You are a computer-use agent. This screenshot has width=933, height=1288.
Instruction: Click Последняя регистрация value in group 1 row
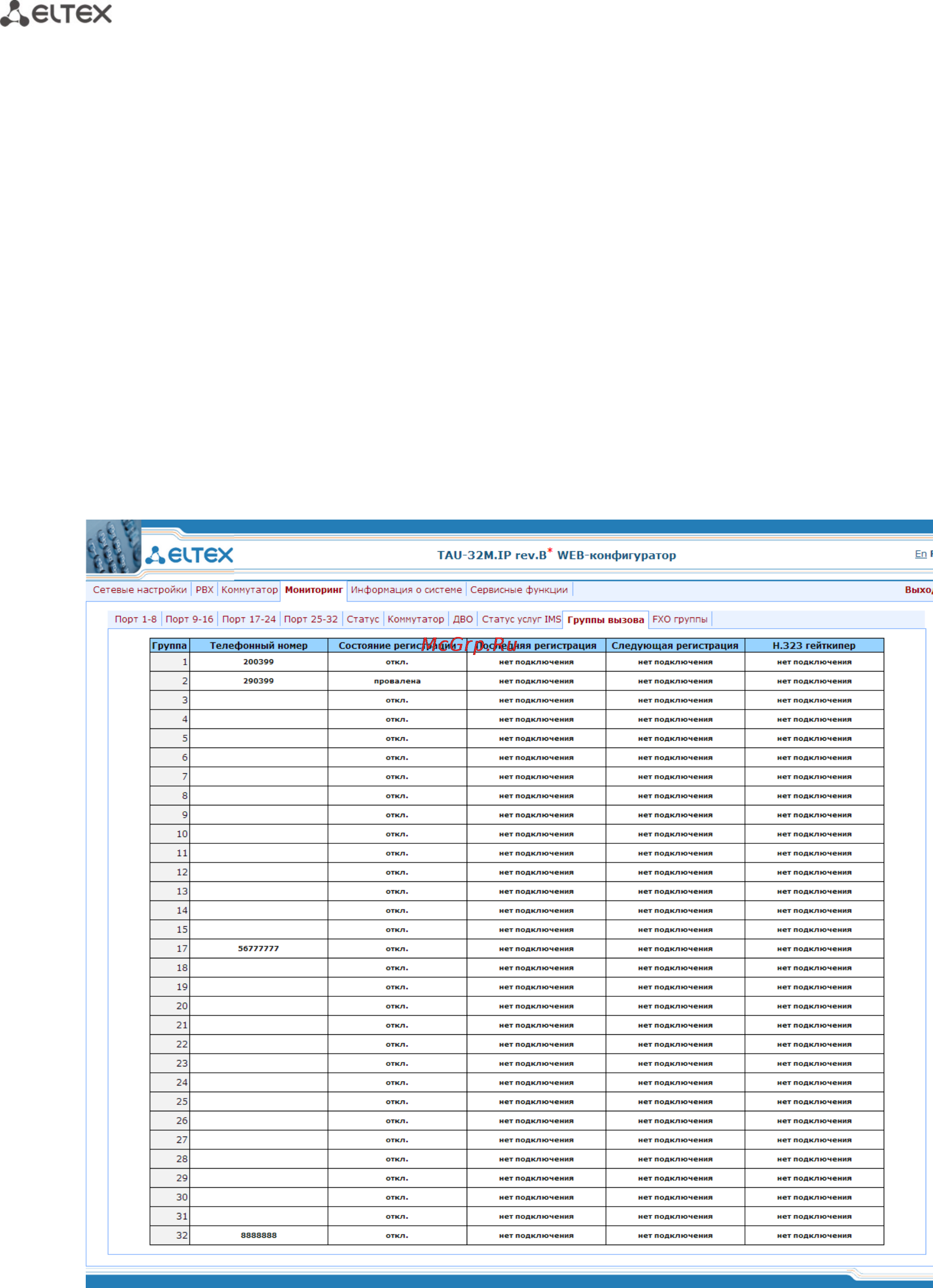[536, 662]
